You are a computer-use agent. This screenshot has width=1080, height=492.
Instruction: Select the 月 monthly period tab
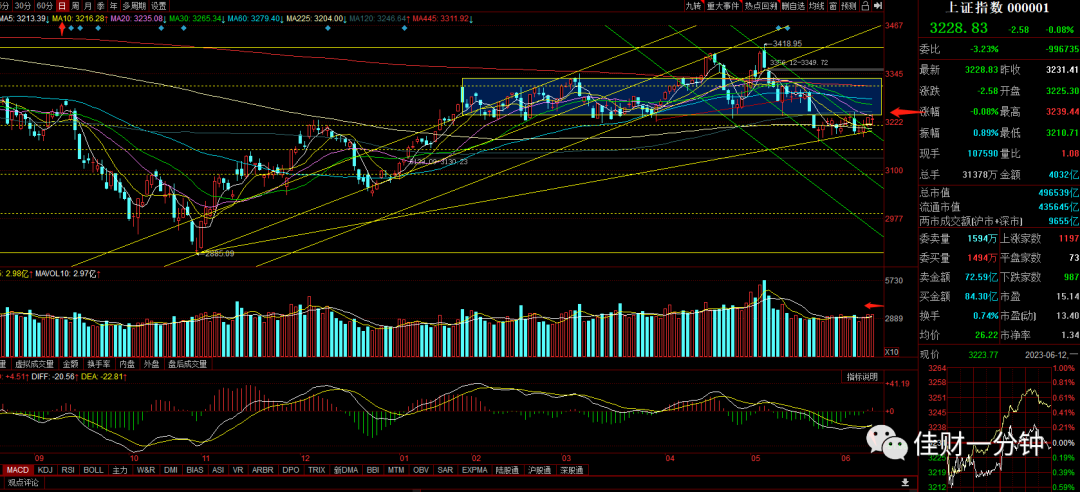(x=89, y=6)
